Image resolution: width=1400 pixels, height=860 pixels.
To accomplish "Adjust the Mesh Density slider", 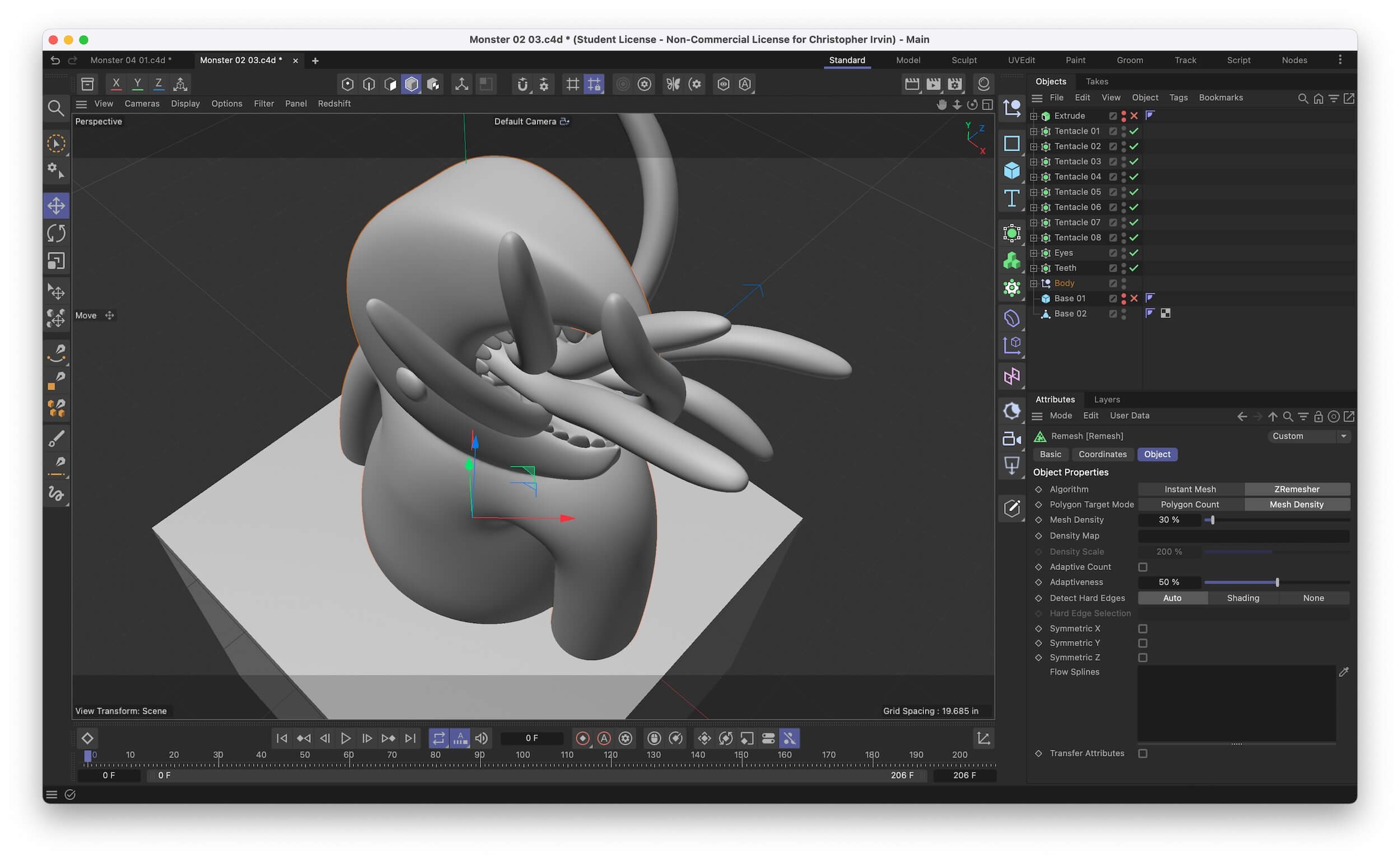I will [1277, 520].
